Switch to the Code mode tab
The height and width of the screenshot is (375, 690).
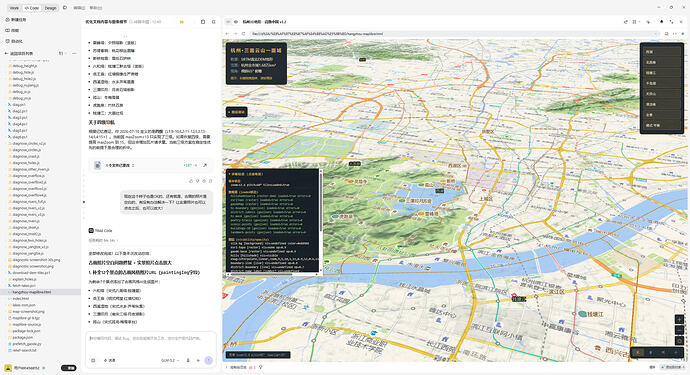[x=32, y=8]
